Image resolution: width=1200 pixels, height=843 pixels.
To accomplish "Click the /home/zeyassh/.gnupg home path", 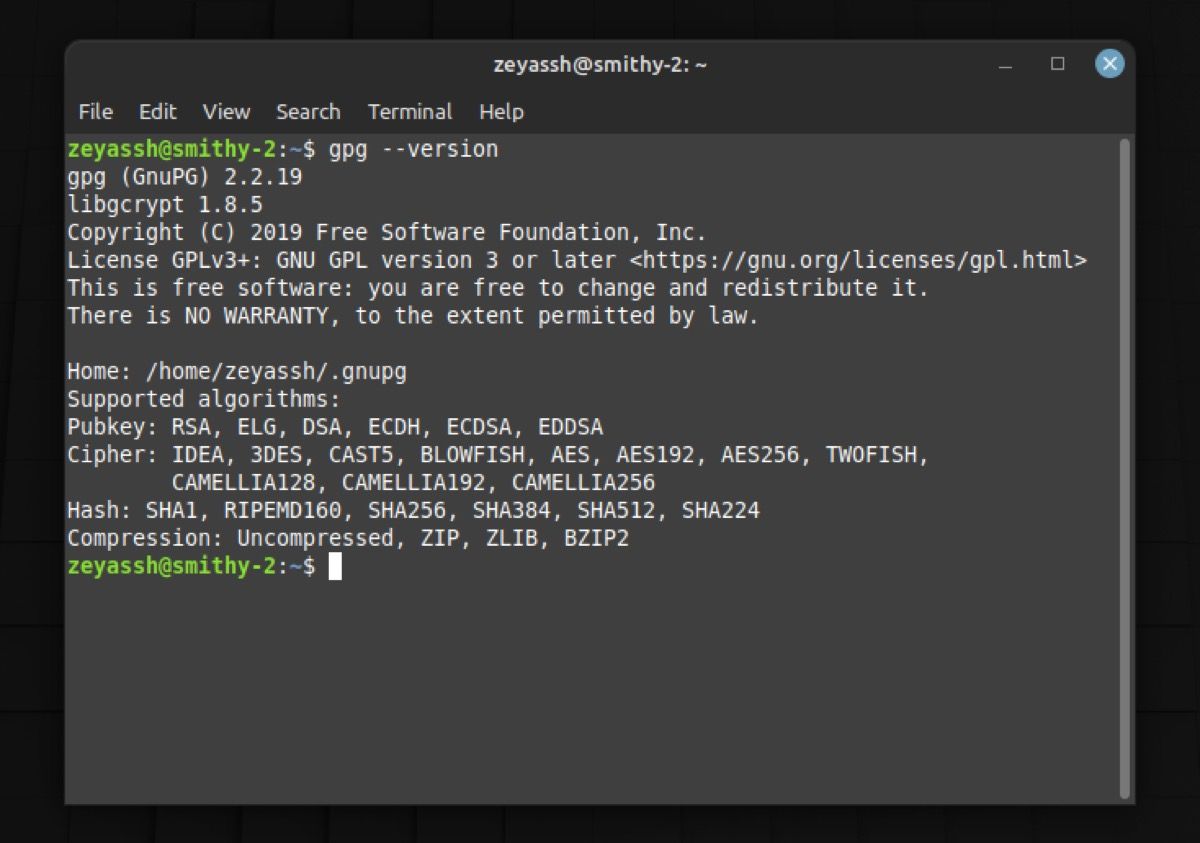I will click(x=276, y=372).
